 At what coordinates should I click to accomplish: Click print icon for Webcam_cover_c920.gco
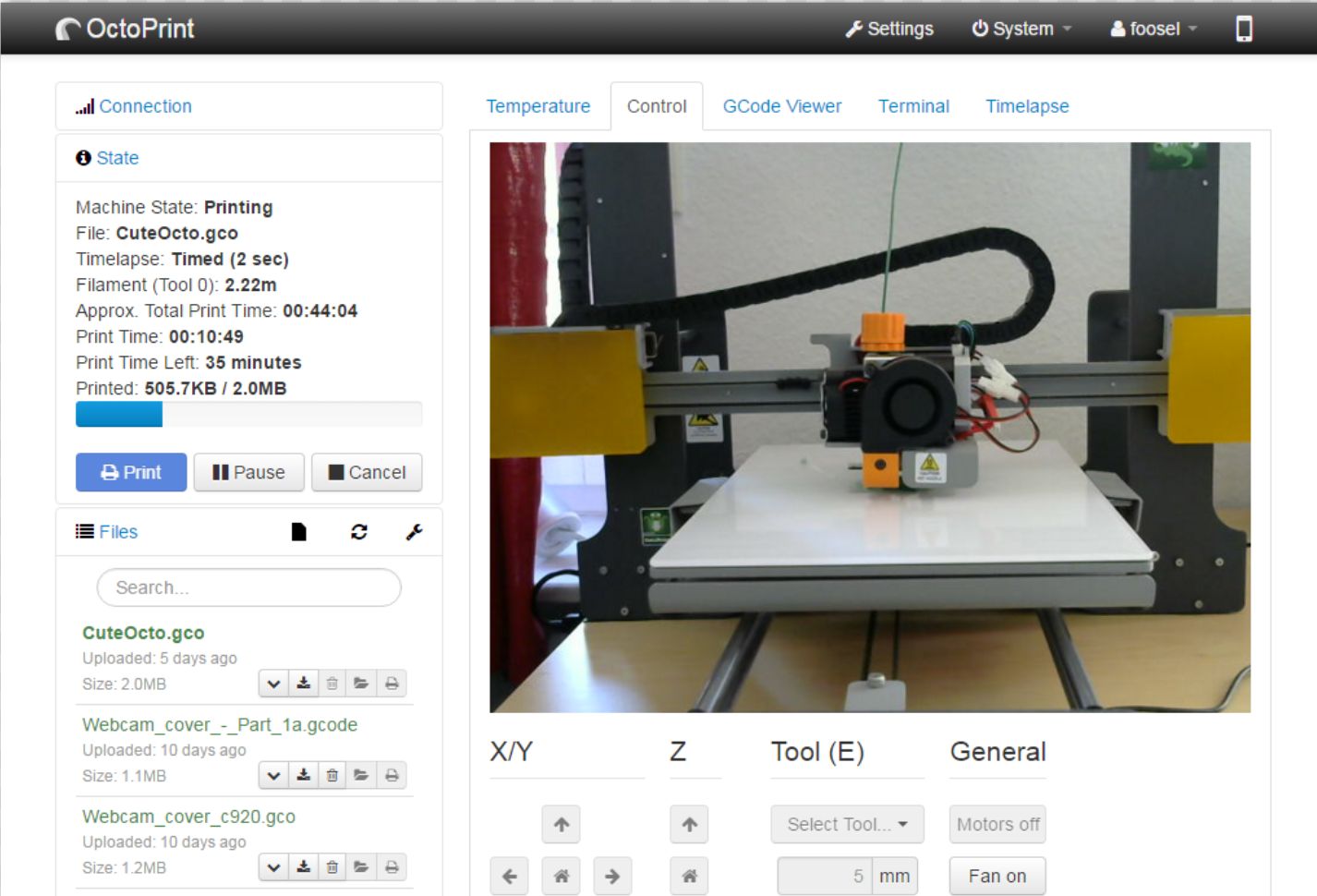click(x=392, y=867)
